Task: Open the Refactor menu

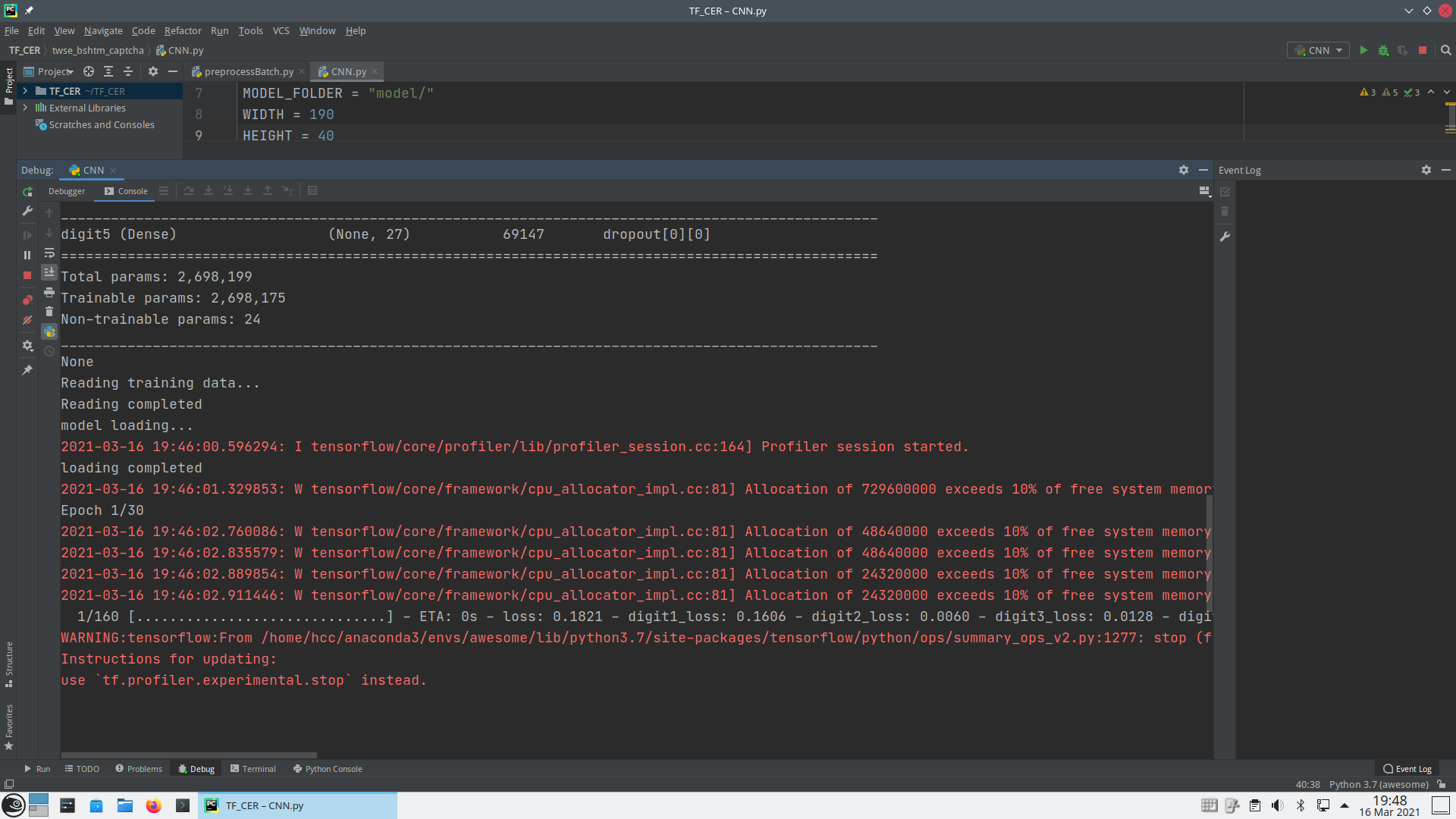Action: point(183,30)
